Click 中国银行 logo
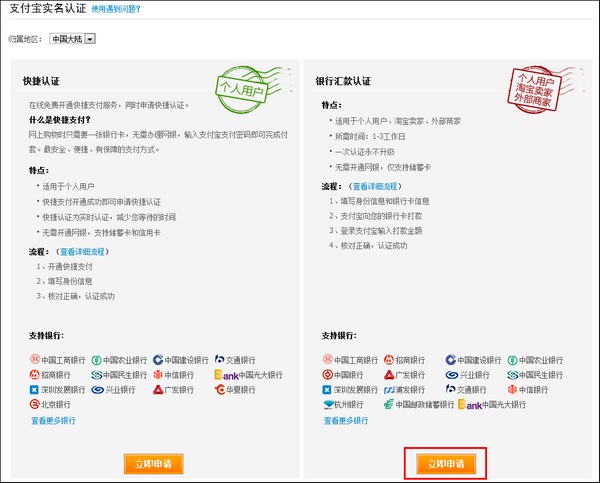The width and height of the screenshot is (600, 483). [x=343, y=375]
